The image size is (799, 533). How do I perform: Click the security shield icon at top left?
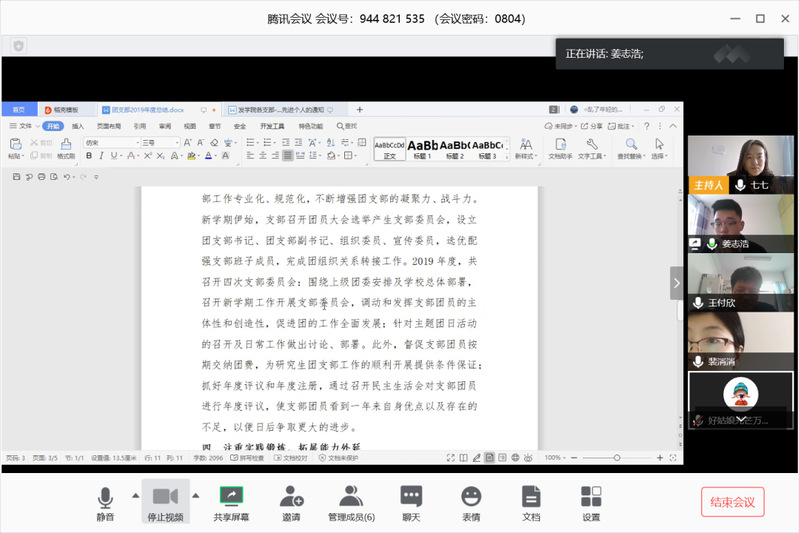[19, 45]
